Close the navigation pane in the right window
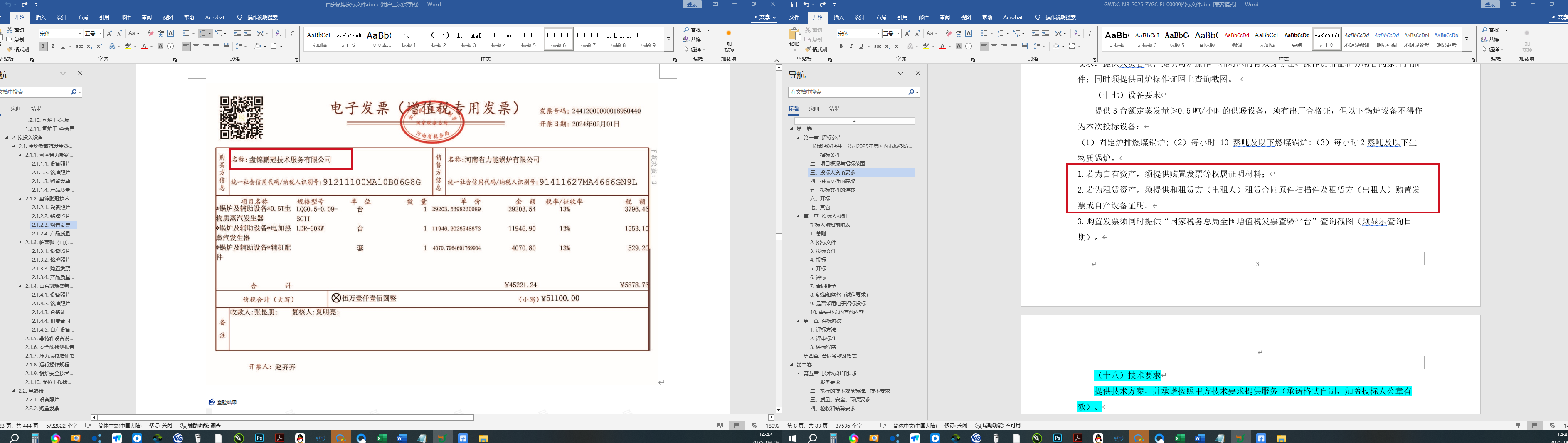This screenshot has width=1568, height=443. (x=917, y=74)
